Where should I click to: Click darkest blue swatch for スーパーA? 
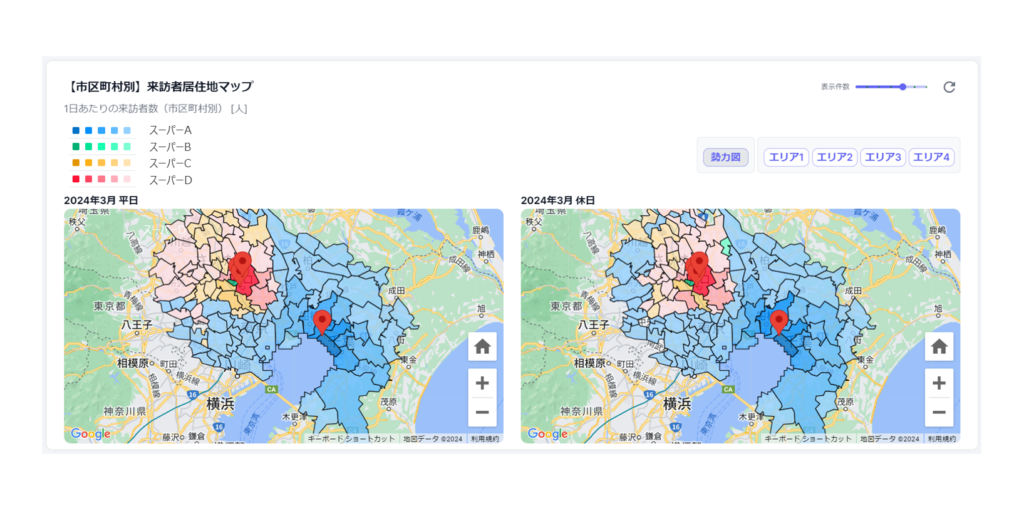(x=76, y=131)
